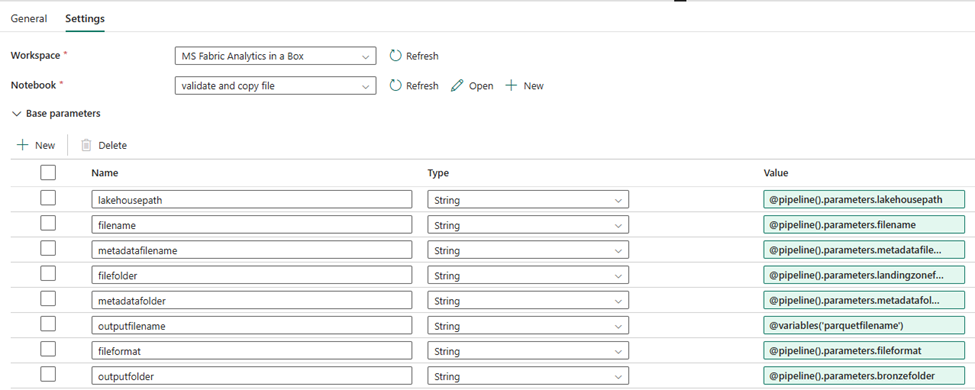The width and height of the screenshot is (975, 390).
Task: Click the Delete trash can icon
Action: [x=86, y=145]
